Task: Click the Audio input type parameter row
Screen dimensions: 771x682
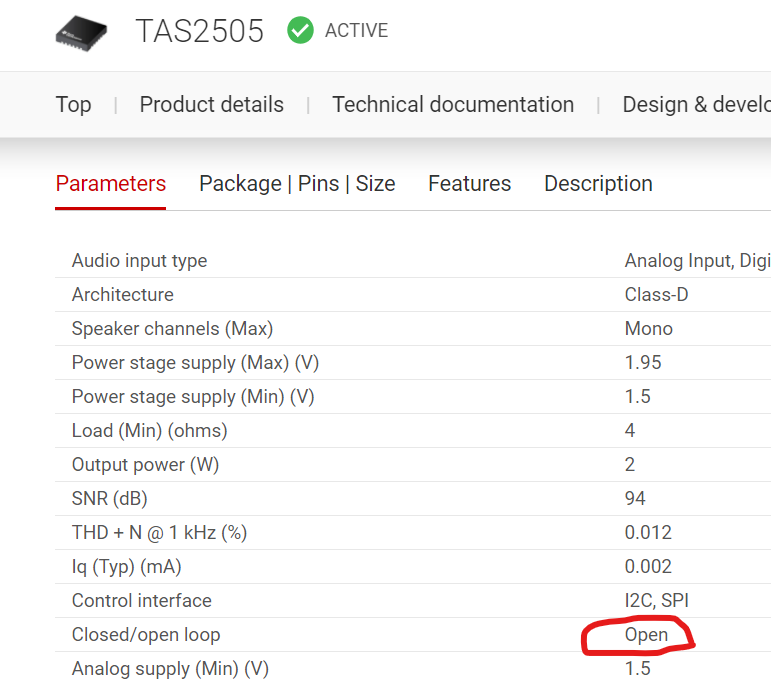Action: pyautogui.click(x=413, y=261)
